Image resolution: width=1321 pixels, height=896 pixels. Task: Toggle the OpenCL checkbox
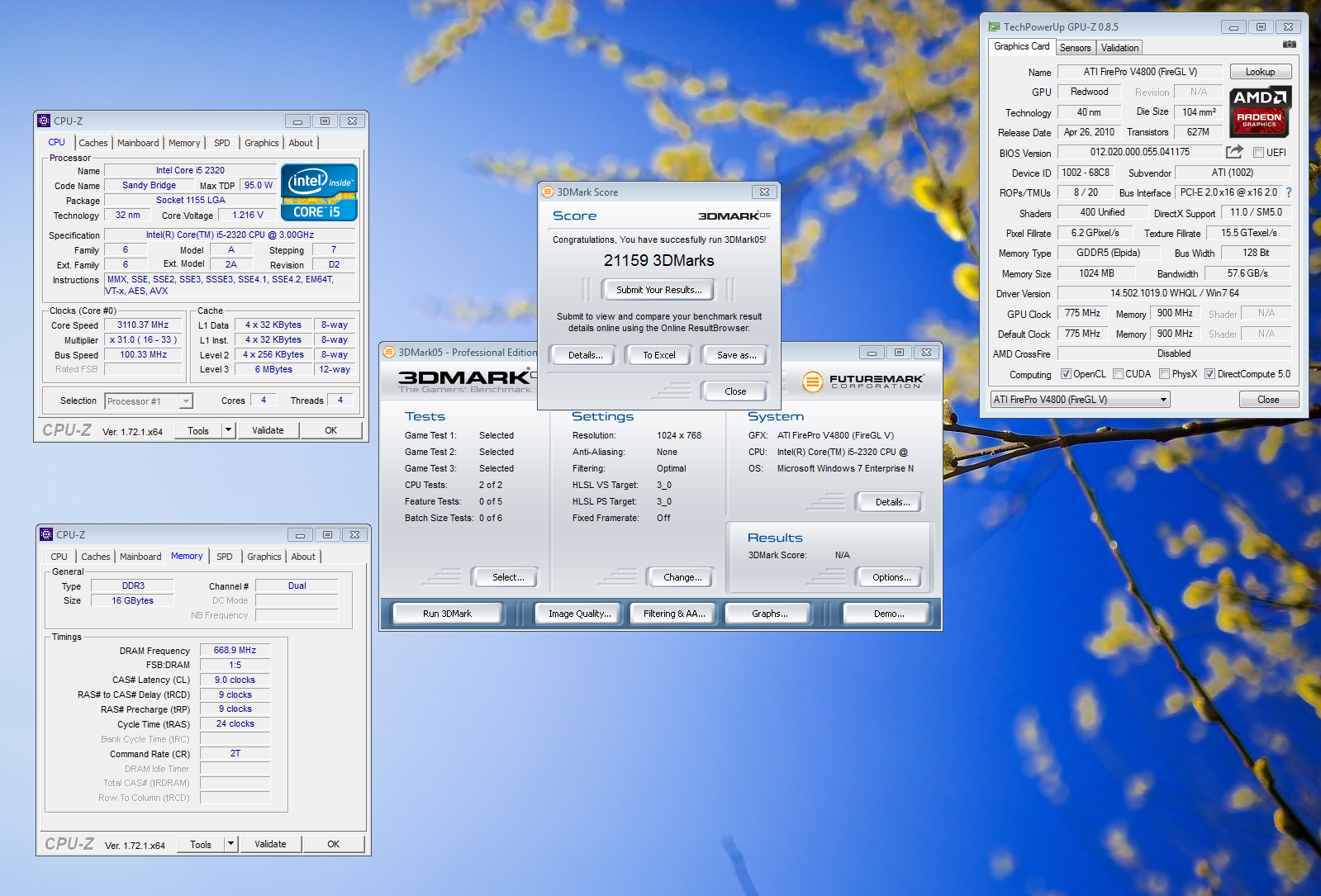(1066, 374)
